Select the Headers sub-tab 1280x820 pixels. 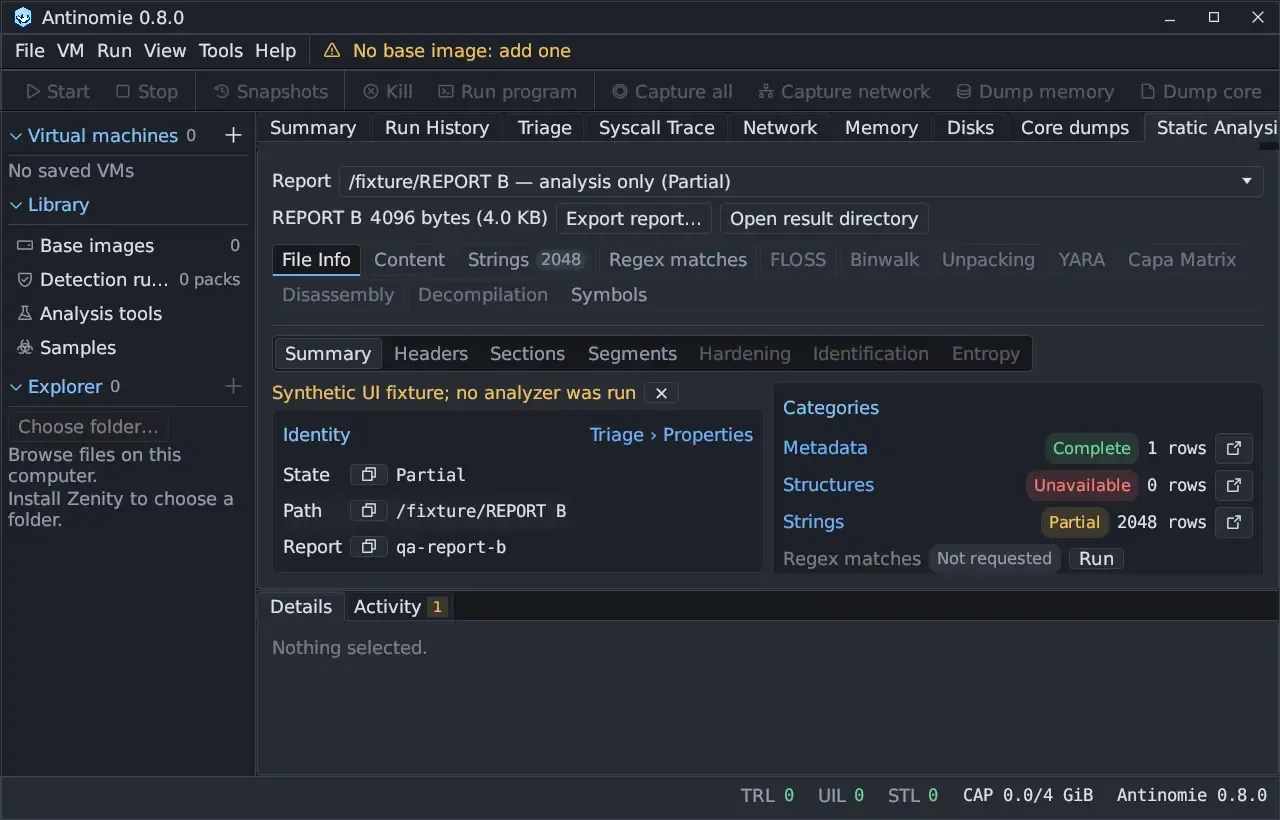431,354
